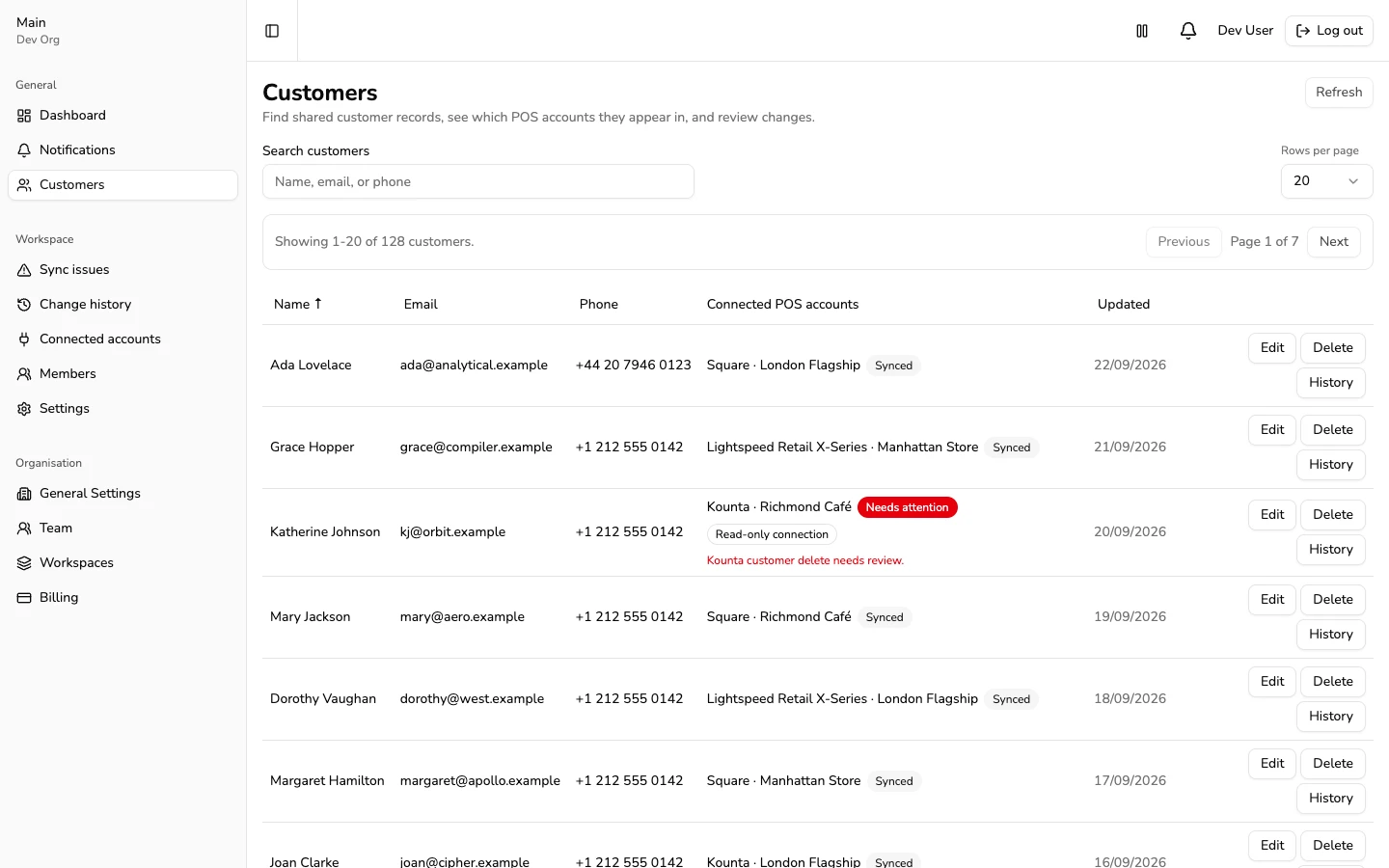Viewport: 1389px width, 868px height.
Task: Click the Updated column header
Action: coord(1124,305)
